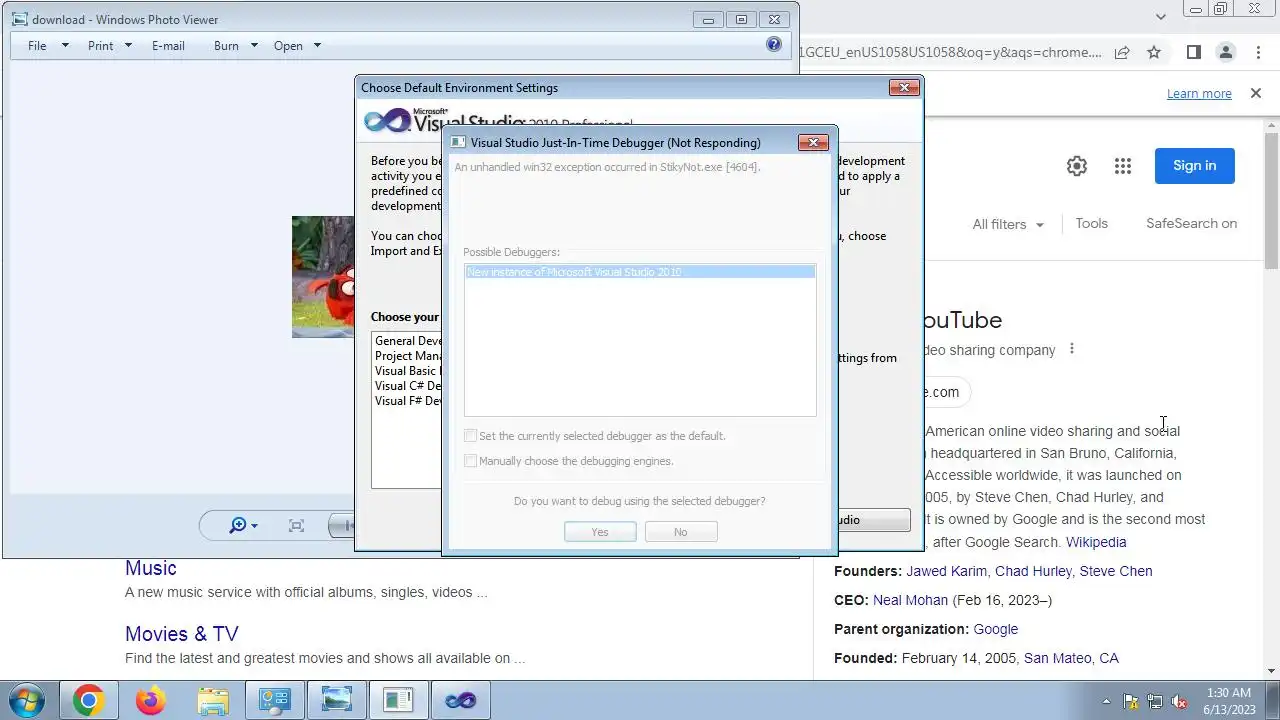
Task: Switch to Visual Studio taskbar item
Action: coord(460,700)
